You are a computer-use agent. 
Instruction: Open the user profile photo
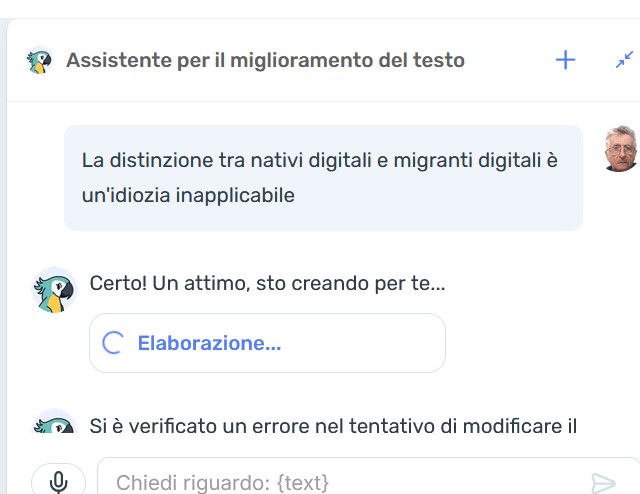coord(621,149)
